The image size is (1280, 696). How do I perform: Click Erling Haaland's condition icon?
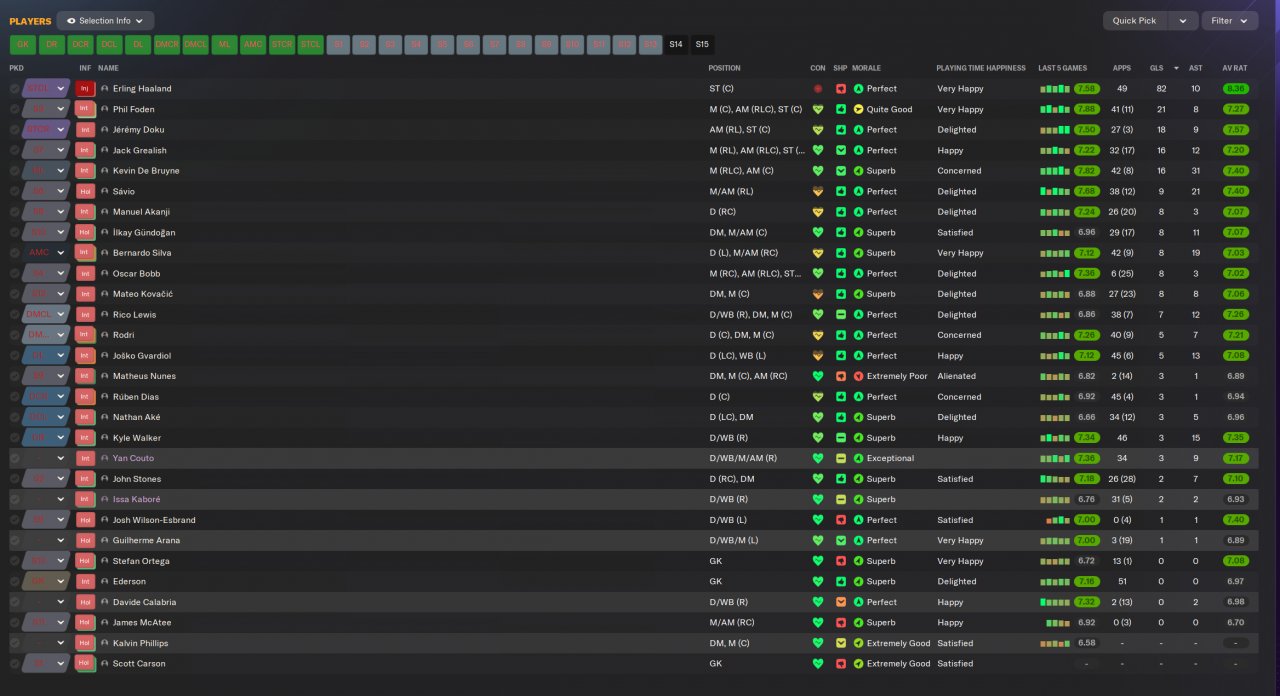tap(818, 89)
